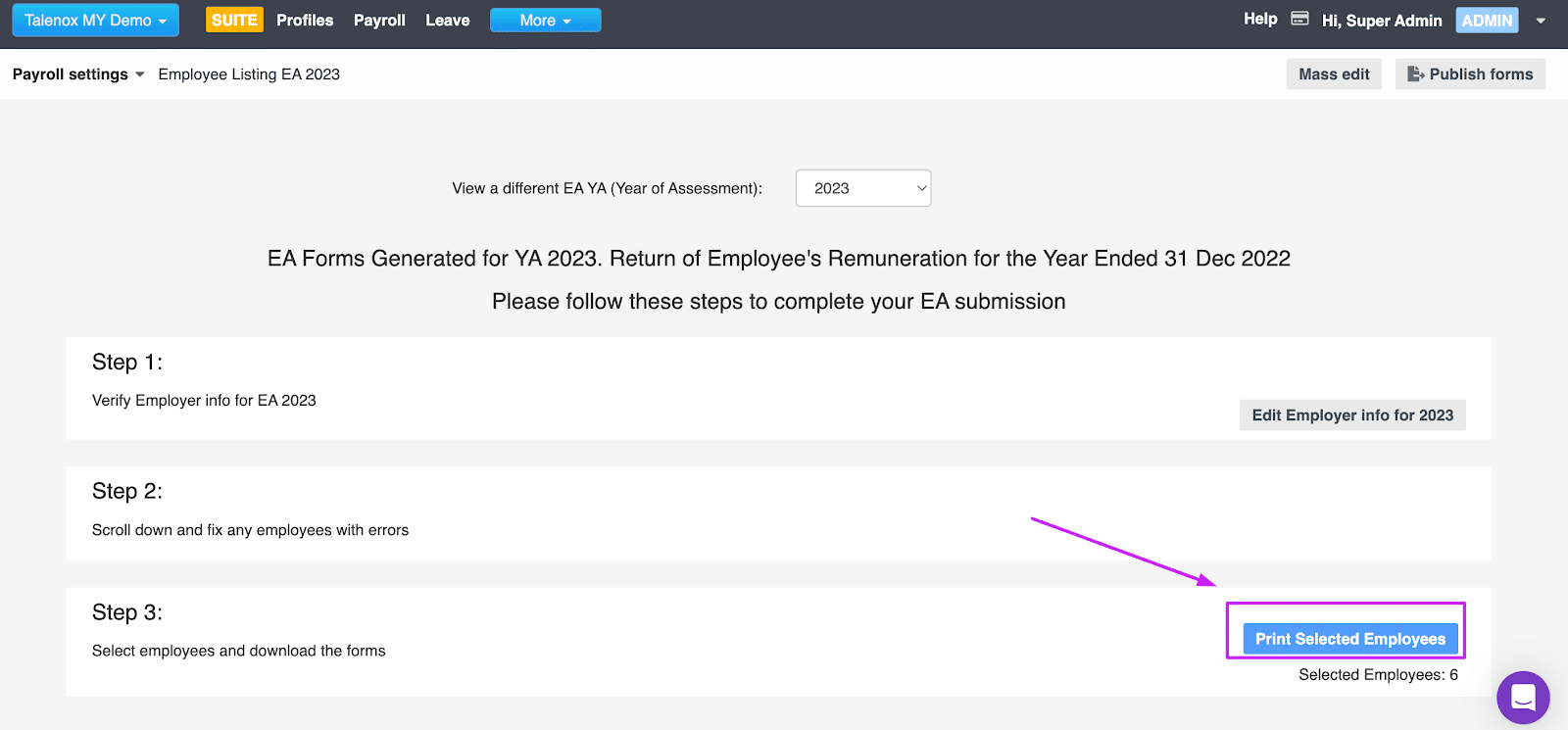Click Publish forms

1469,73
